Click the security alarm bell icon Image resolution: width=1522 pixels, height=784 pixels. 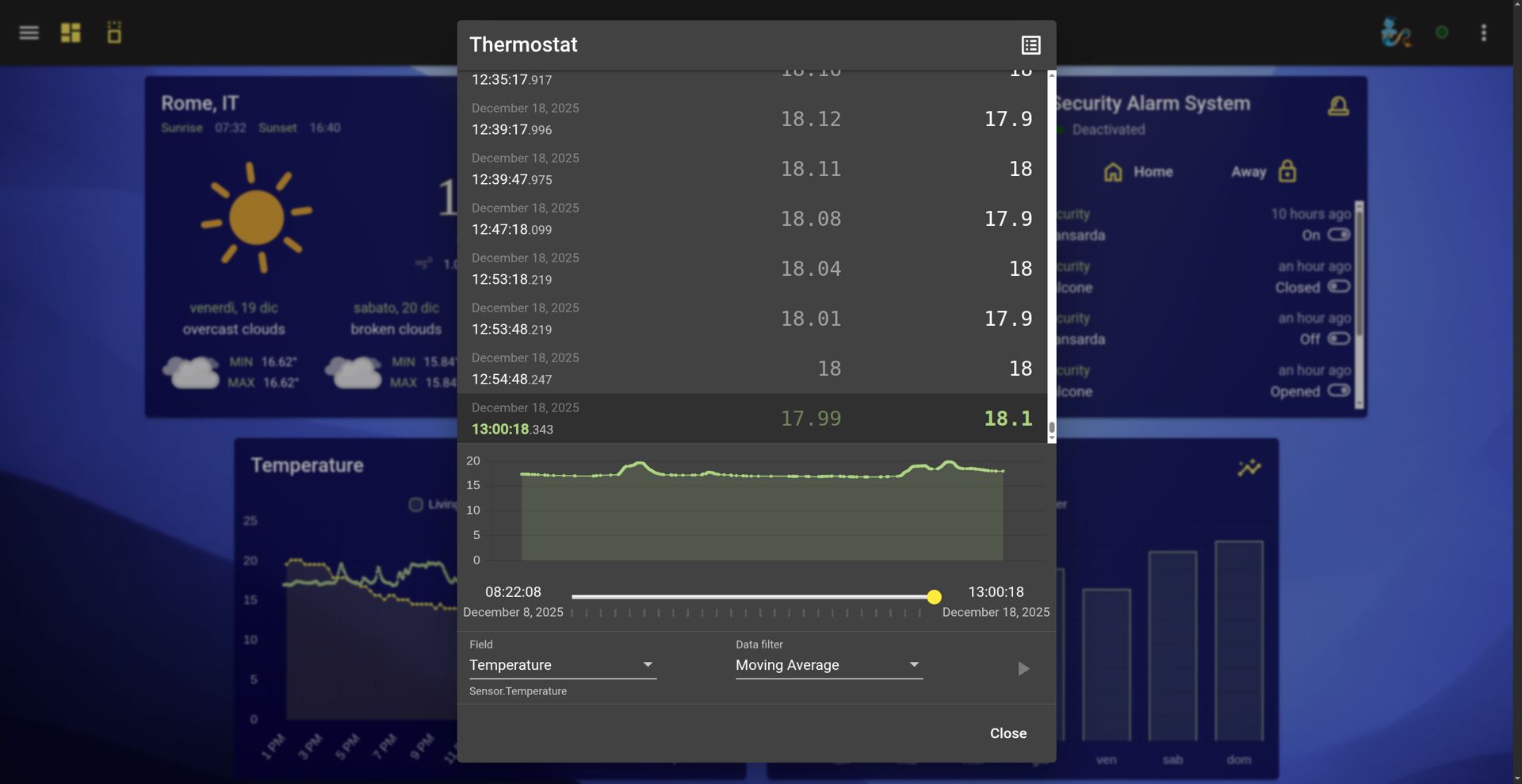click(1338, 105)
